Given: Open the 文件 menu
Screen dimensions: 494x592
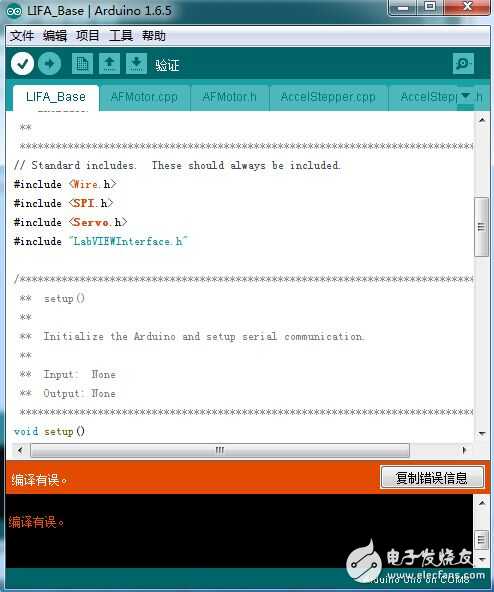Looking at the screenshot, I should click(x=22, y=36).
